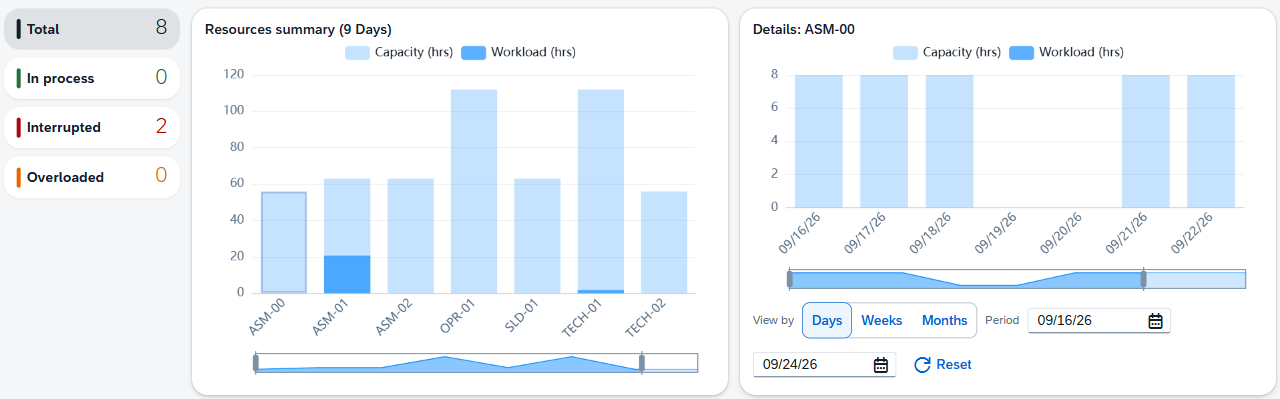Switch view to Weeks
This screenshot has height=399, width=1280.
pyautogui.click(x=882, y=321)
